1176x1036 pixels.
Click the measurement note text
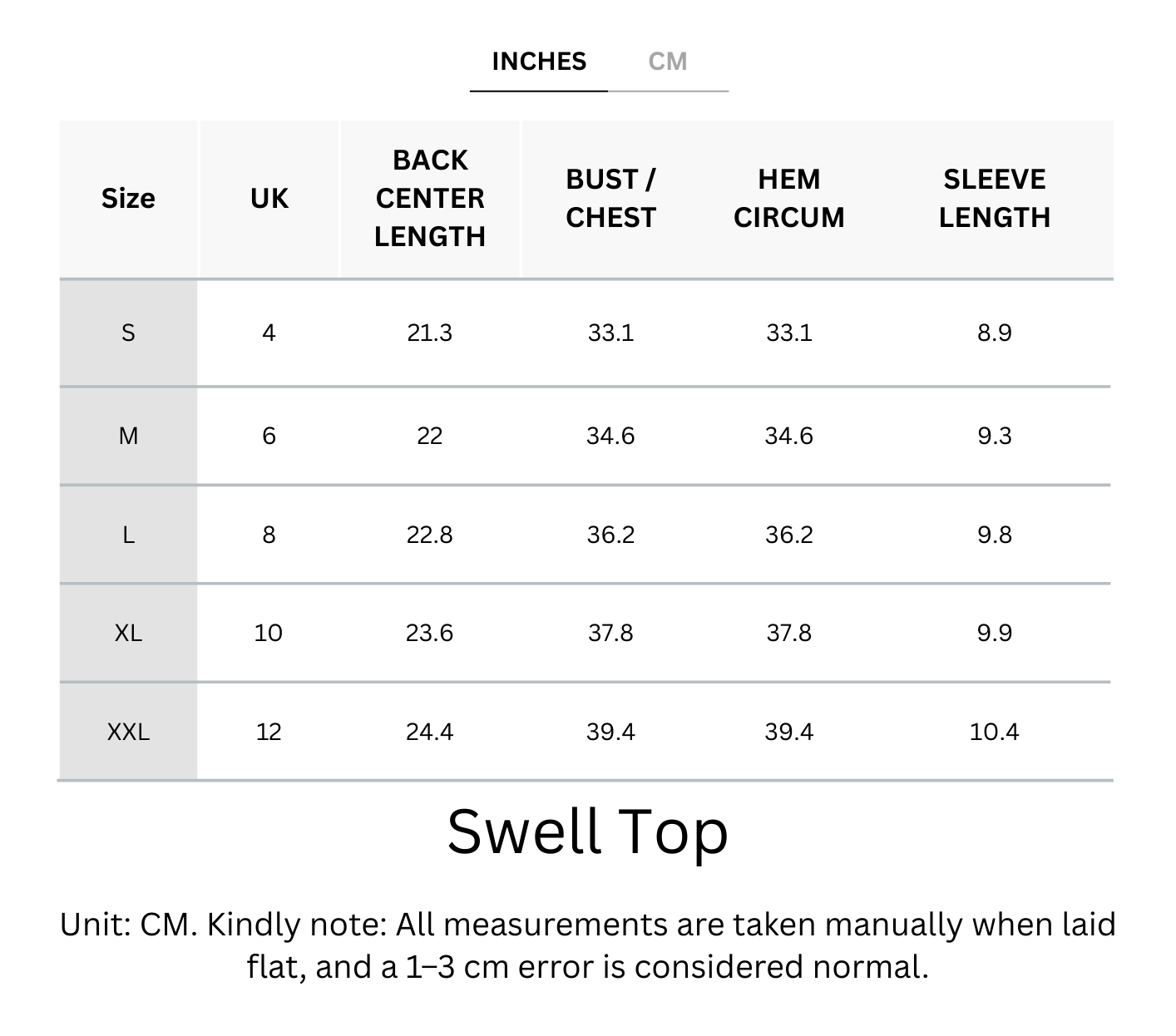coord(587,946)
